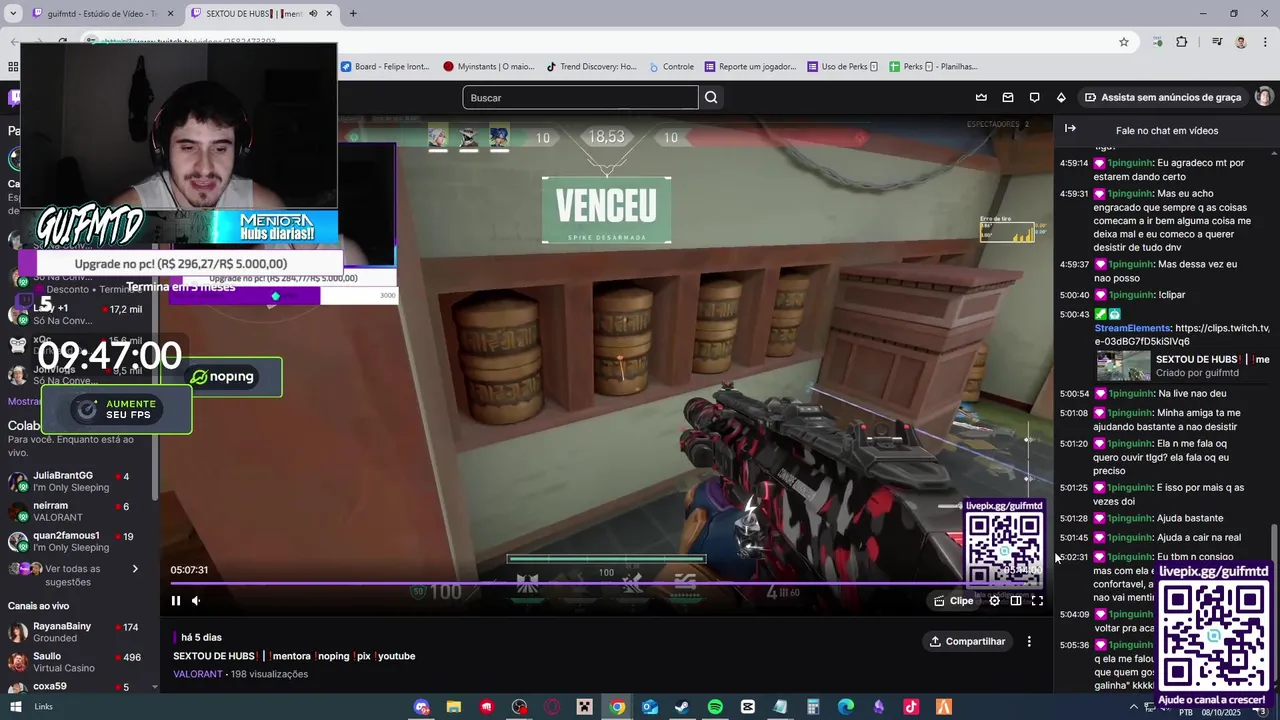Open the Prime loot crown icon

(x=981, y=97)
